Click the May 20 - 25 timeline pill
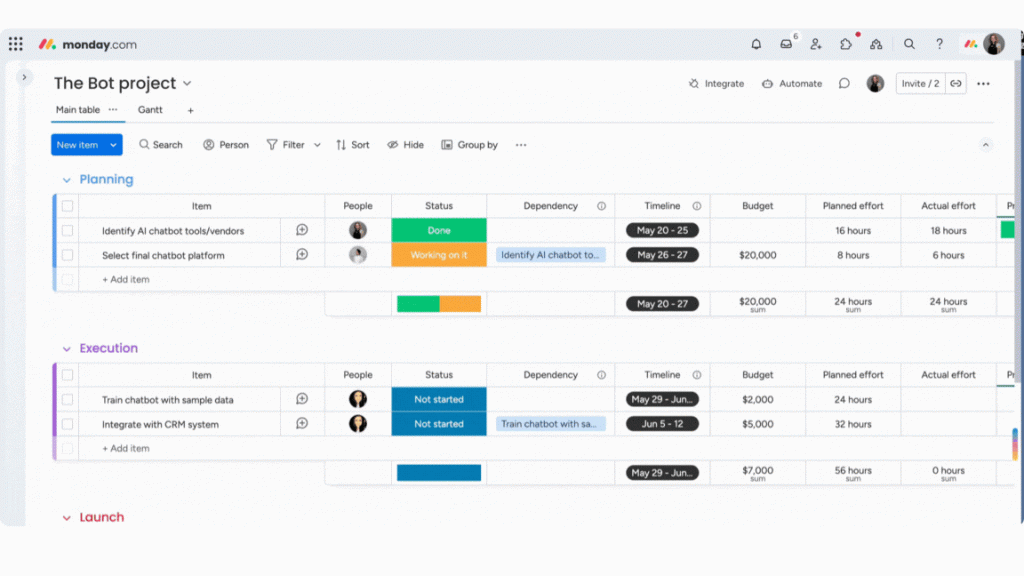The height and width of the screenshot is (576, 1024). pyautogui.click(x=662, y=231)
